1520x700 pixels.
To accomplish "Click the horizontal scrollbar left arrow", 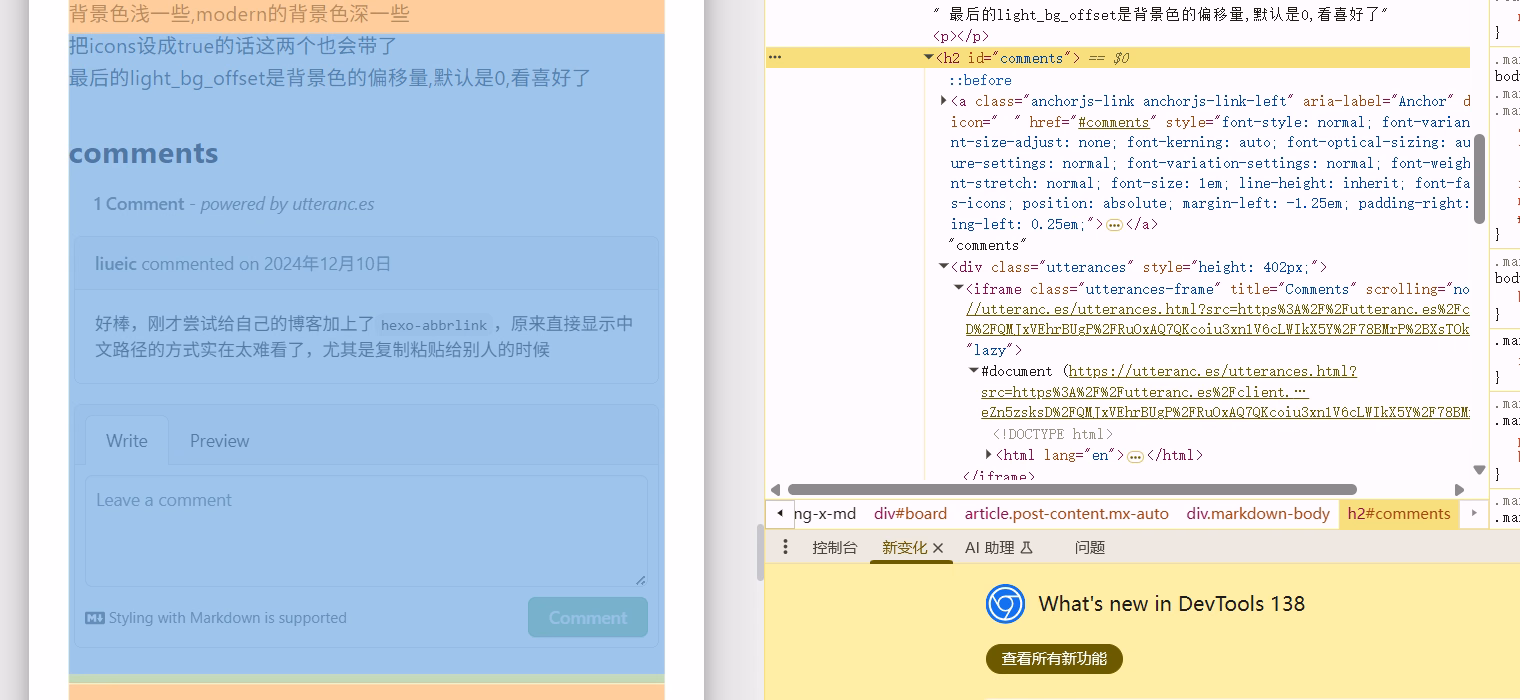I will (775, 490).
